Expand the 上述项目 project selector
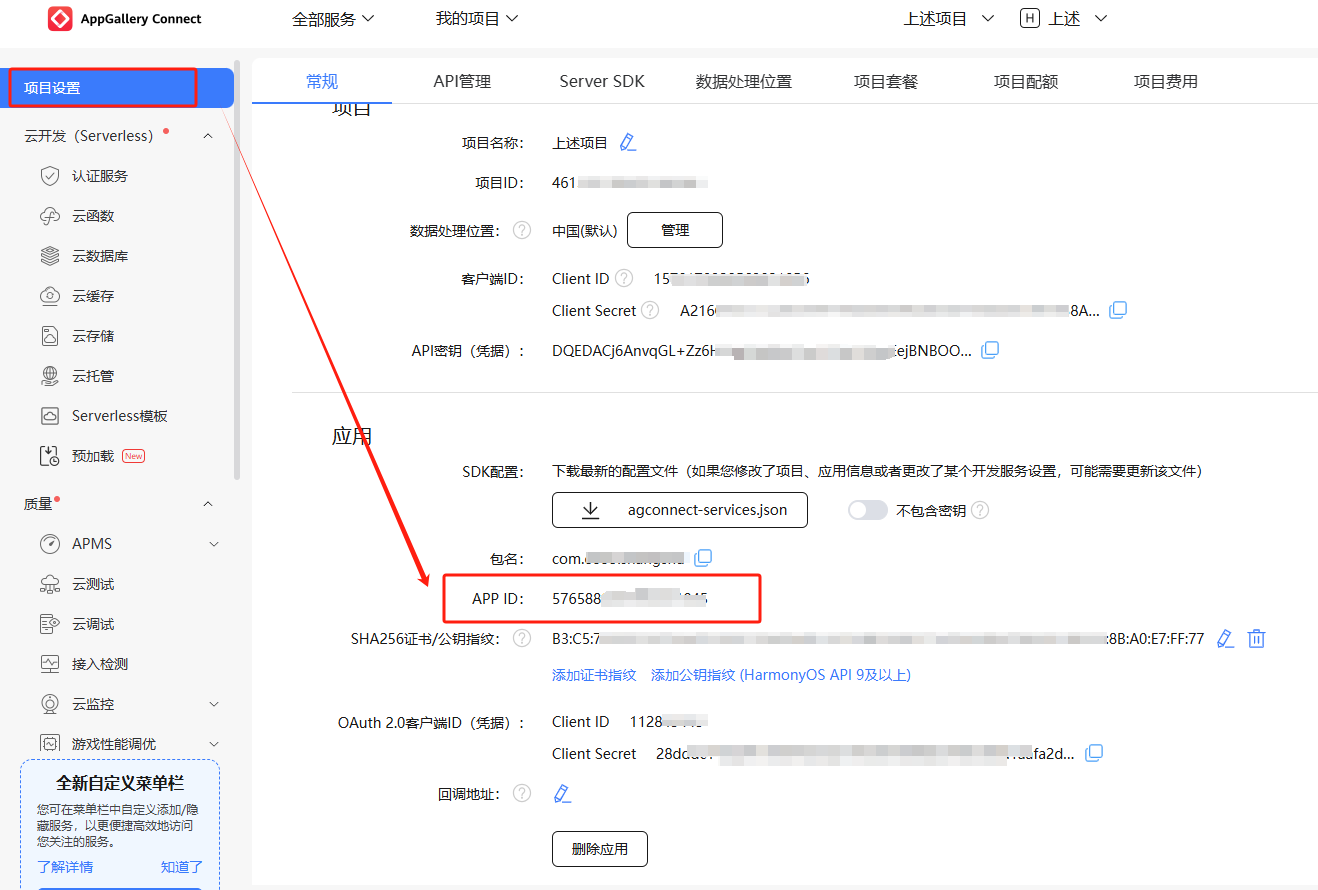This screenshot has width=1318, height=890. pos(949,19)
